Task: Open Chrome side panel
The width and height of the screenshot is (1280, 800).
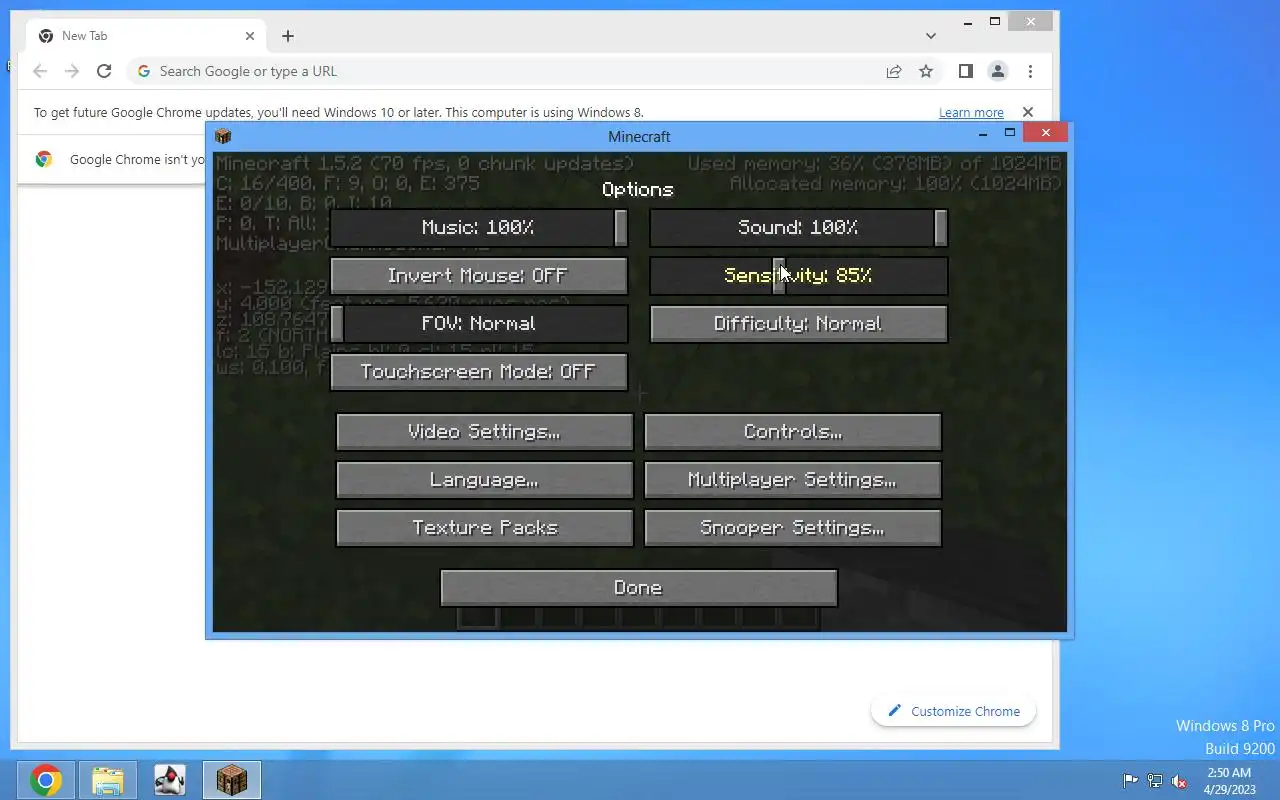Action: tap(965, 71)
